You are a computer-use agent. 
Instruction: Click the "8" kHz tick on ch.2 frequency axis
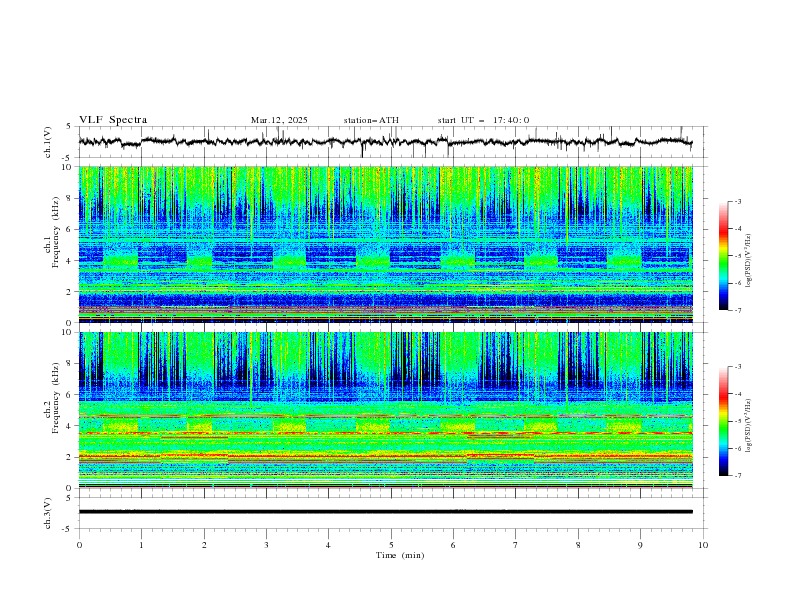70,363
